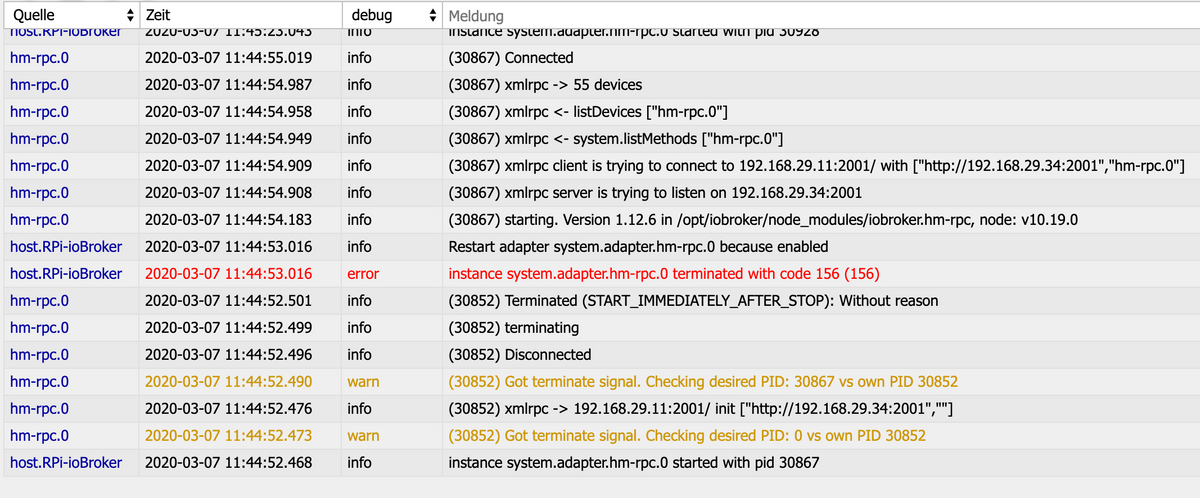Viewport: 1200px width, 498px height.
Task: Open the debug log level dropdown
Action: [x=391, y=16]
